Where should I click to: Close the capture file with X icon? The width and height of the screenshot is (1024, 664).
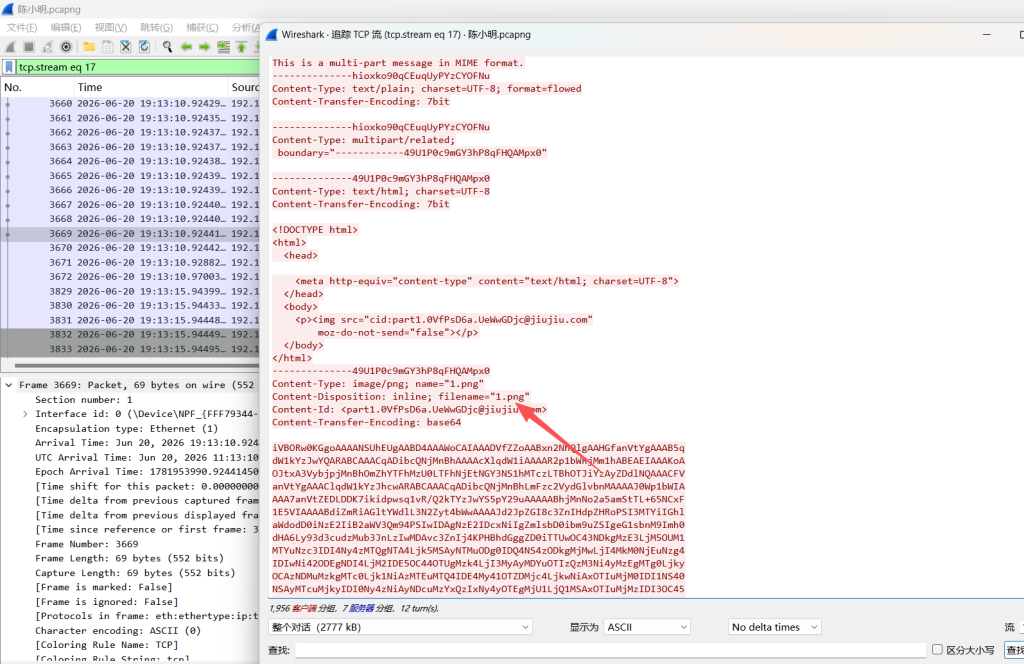[x=126, y=47]
